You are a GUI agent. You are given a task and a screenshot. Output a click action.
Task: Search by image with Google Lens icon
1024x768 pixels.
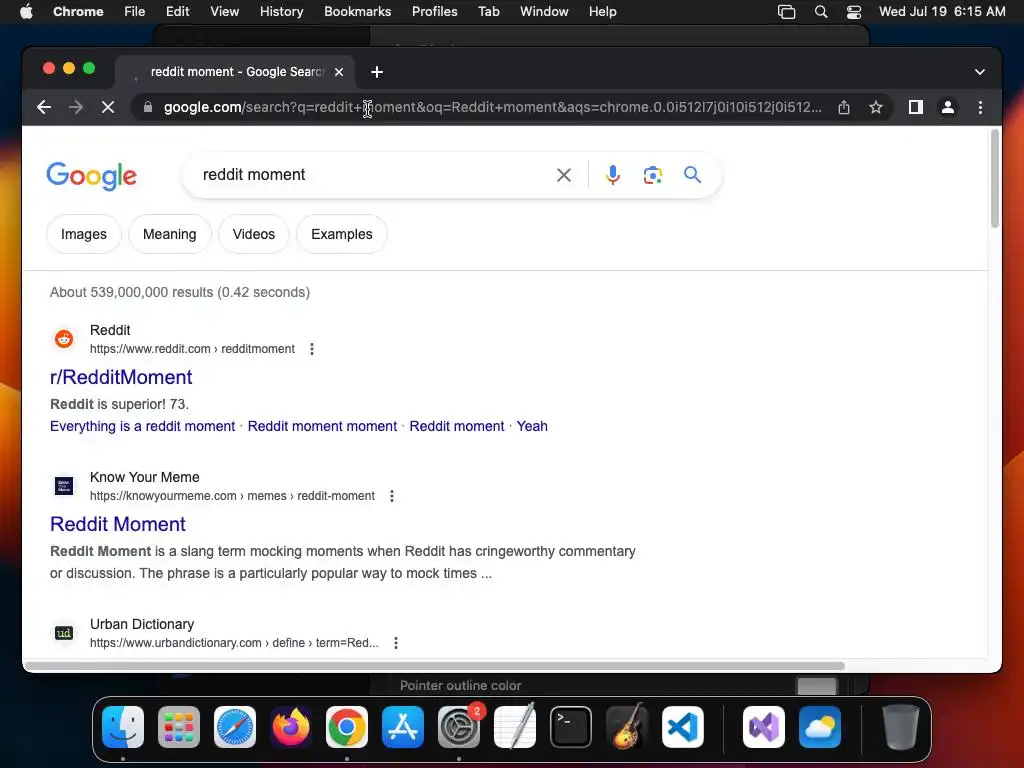coord(652,175)
